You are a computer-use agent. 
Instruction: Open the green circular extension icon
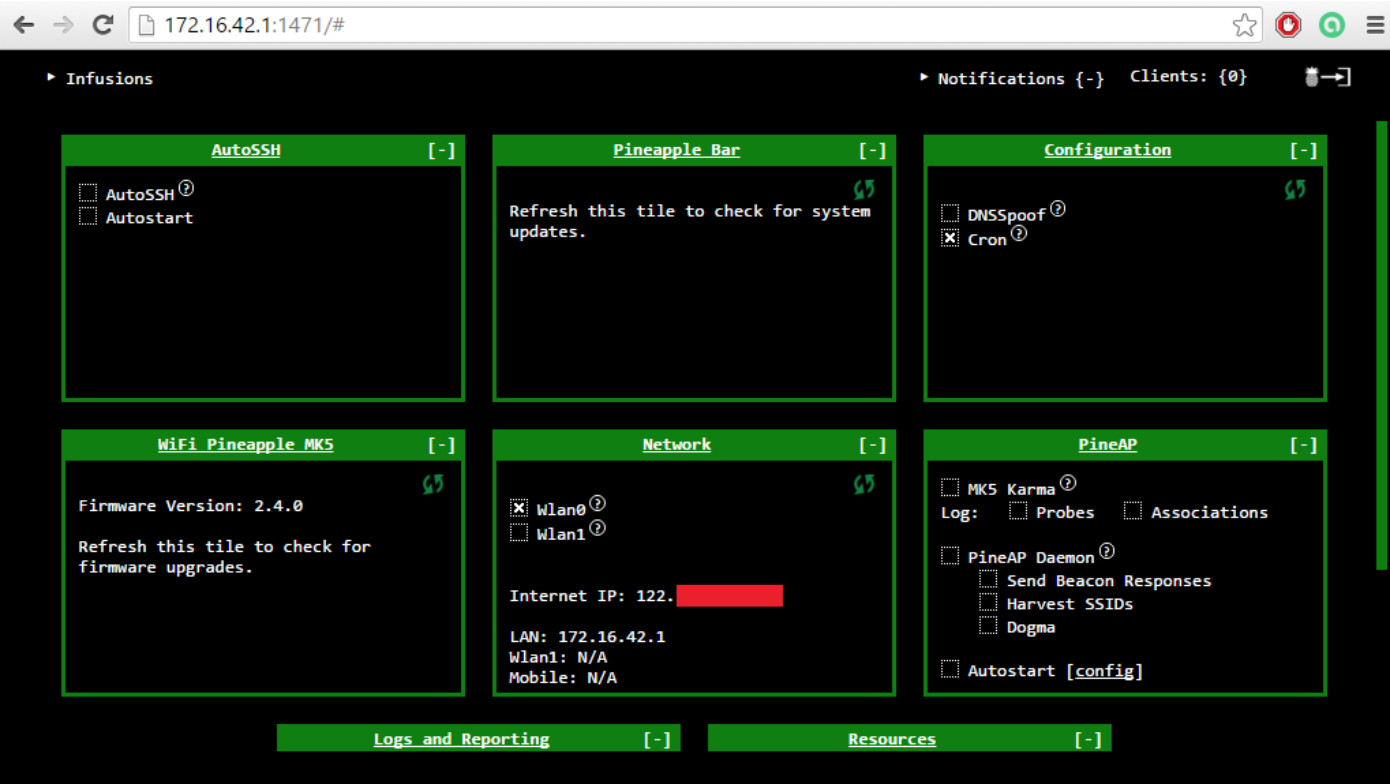tap(1331, 25)
